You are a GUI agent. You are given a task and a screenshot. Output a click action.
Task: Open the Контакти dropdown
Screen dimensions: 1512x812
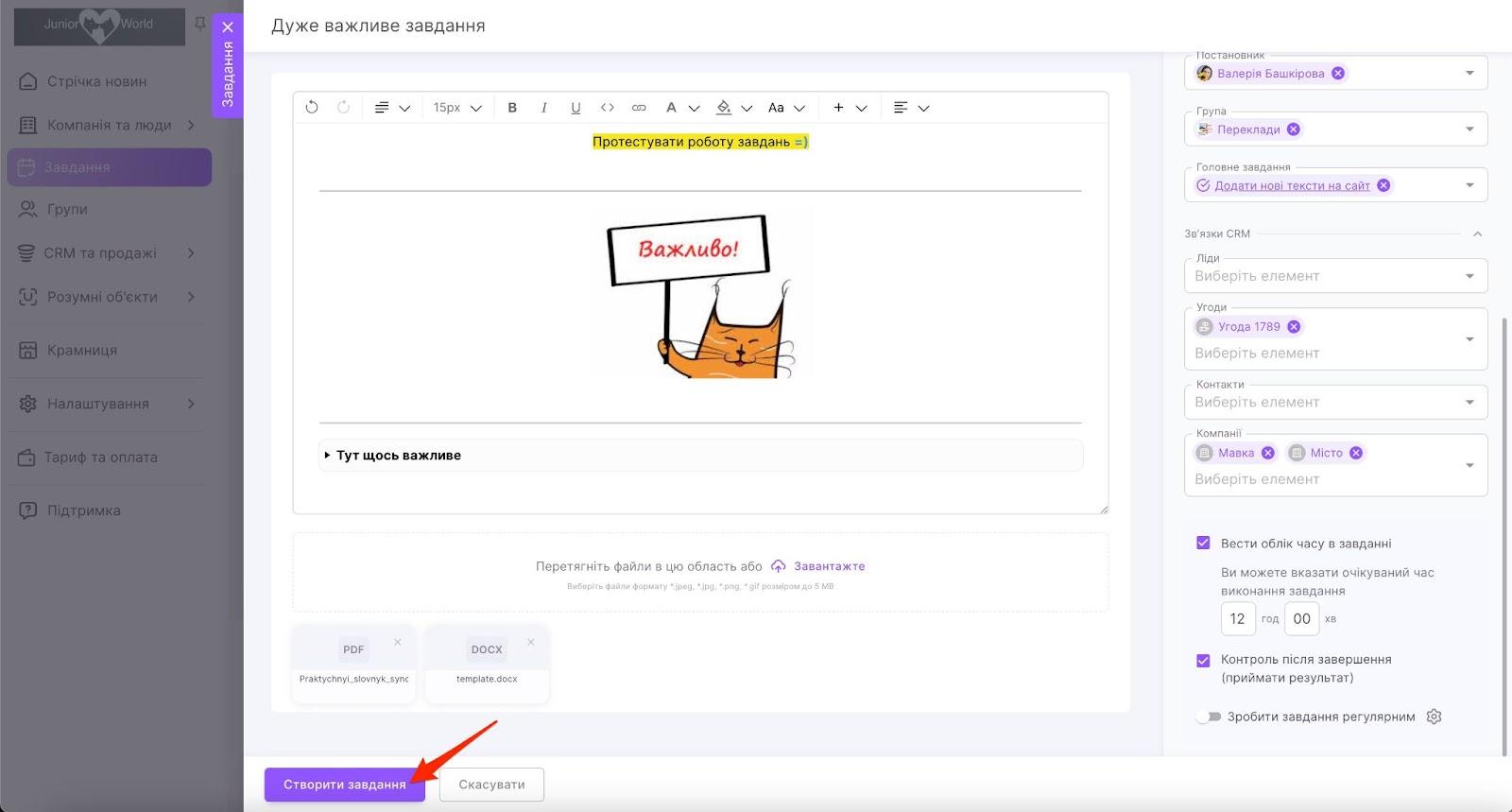tap(1335, 402)
